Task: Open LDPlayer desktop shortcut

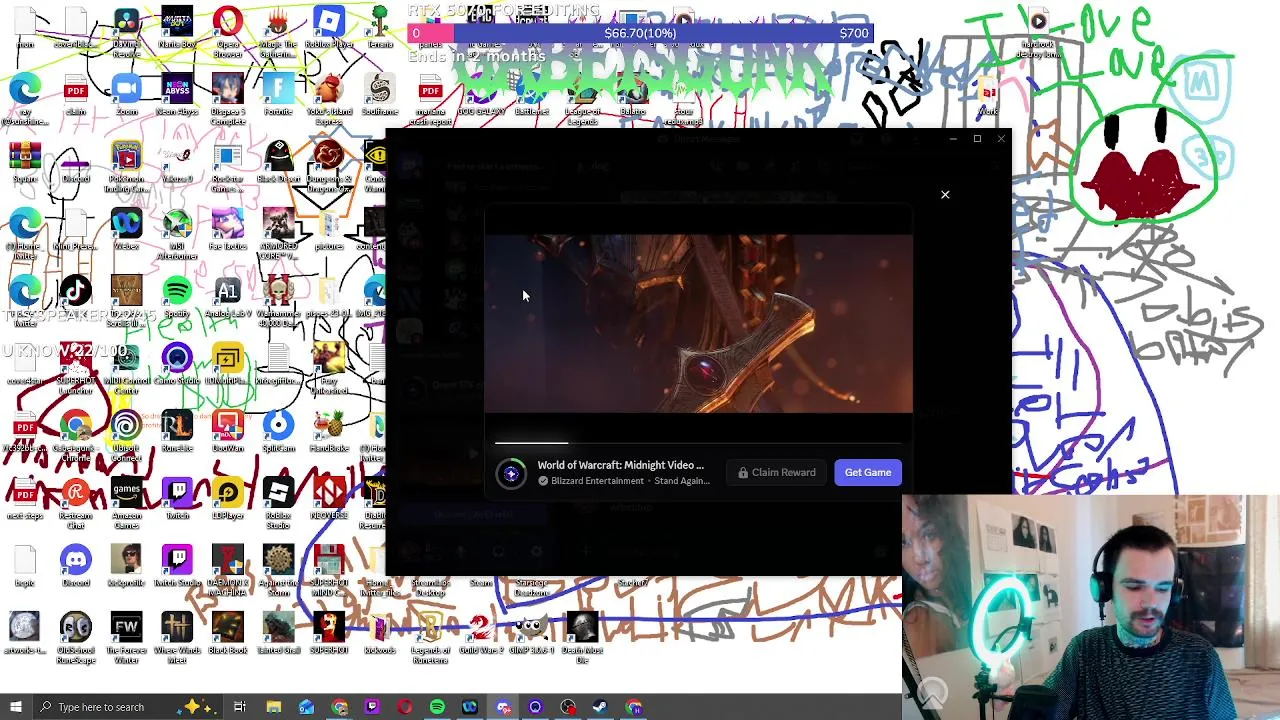Action: pos(228,498)
